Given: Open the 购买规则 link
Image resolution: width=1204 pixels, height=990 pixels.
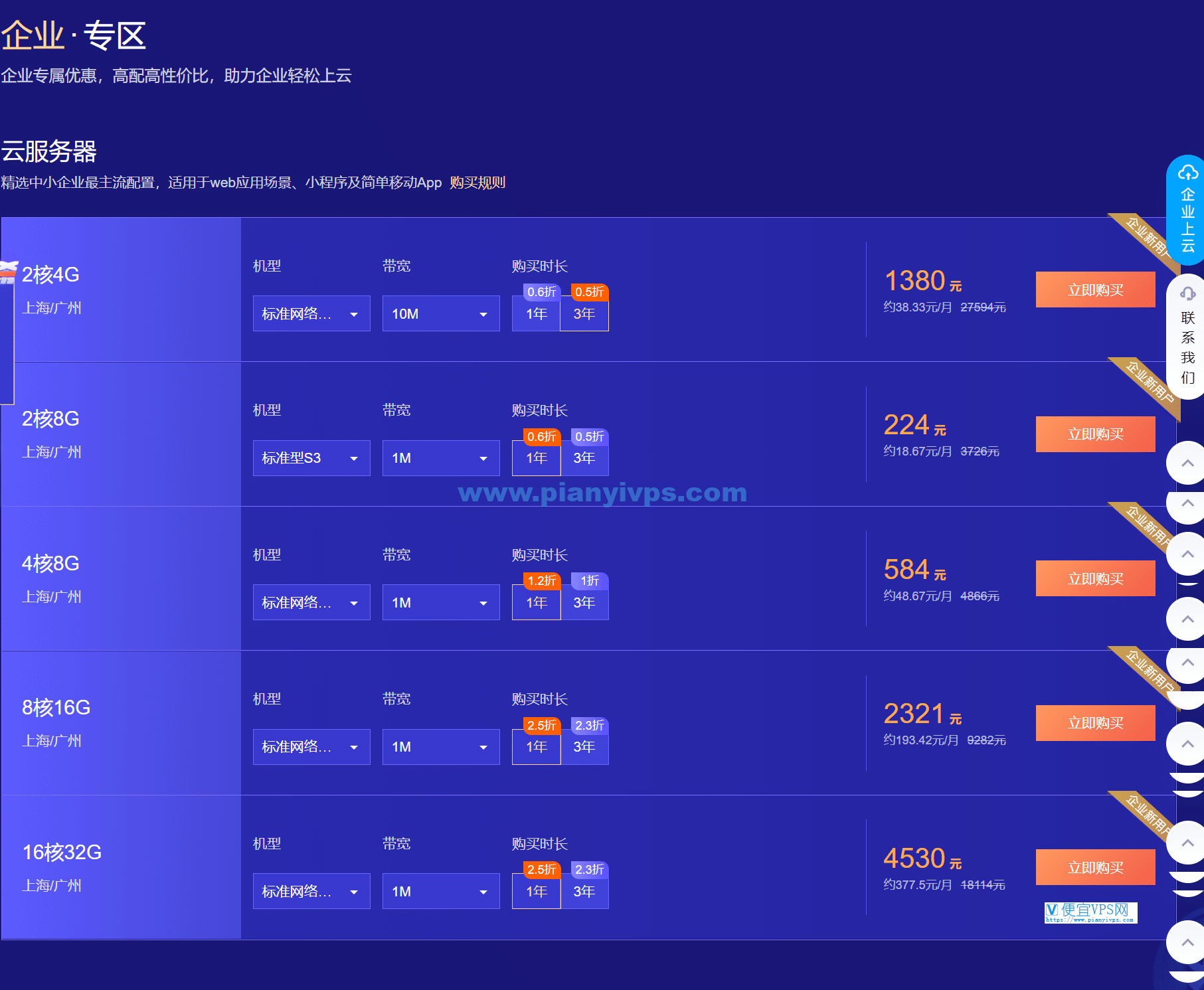Looking at the screenshot, I should coord(477,183).
